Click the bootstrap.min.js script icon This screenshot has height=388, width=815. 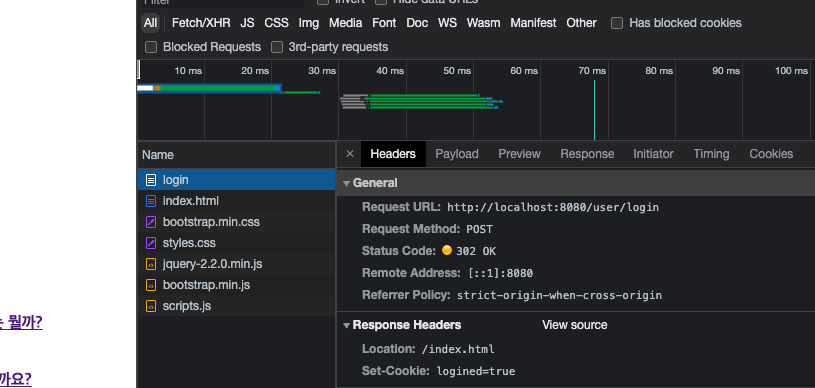[x=151, y=285]
